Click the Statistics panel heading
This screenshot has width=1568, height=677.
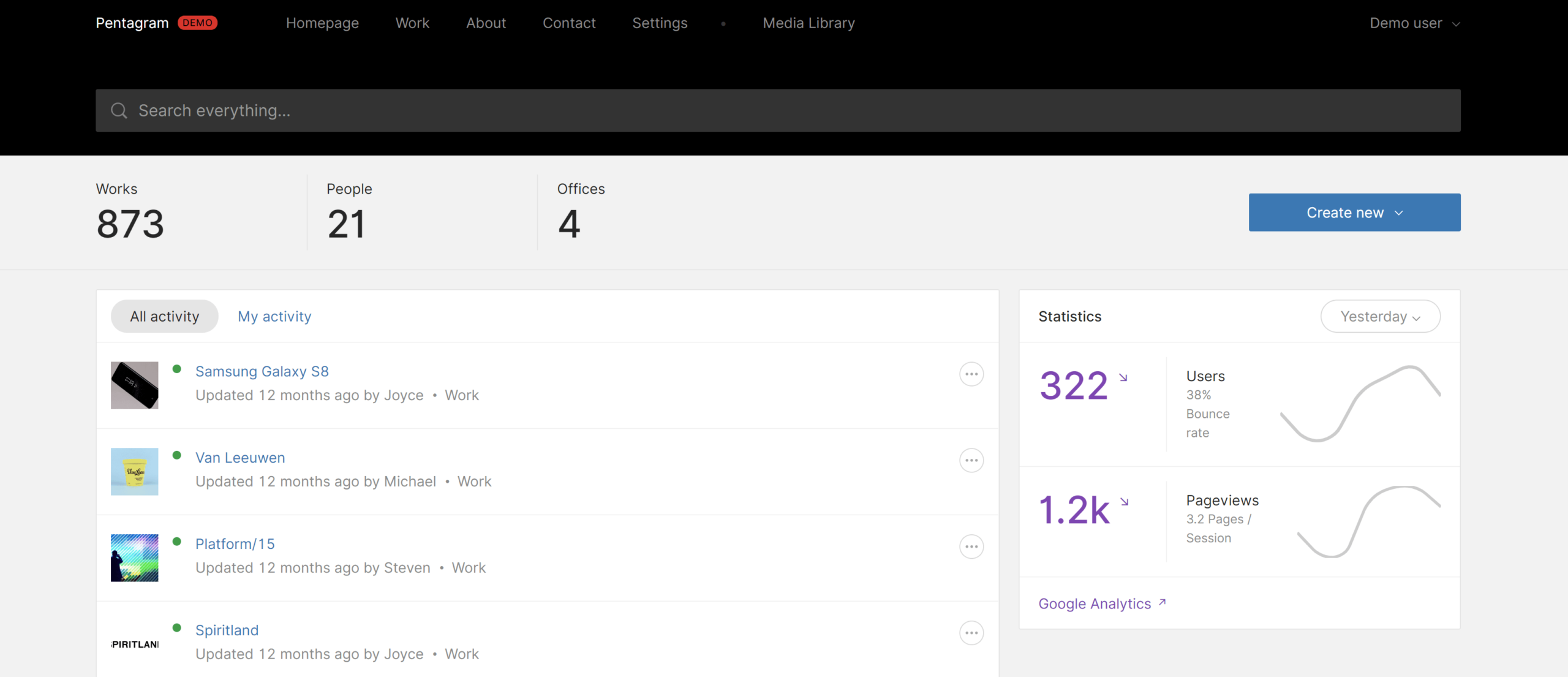[x=1070, y=317]
